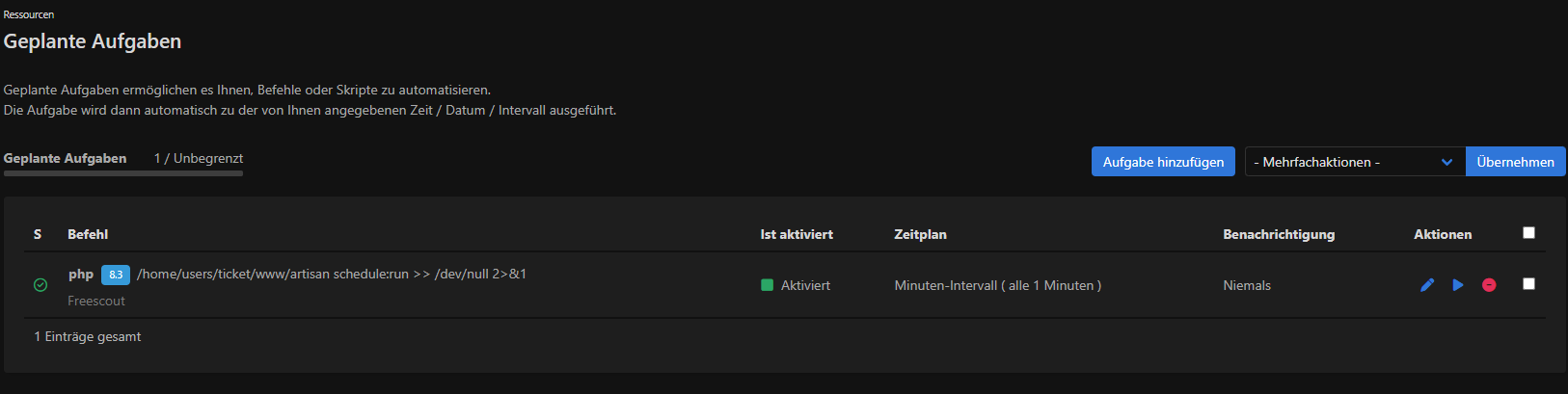The image size is (1568, 394).
Task: Apply bulk action with Übernehmen
Action: point(1515,162)
